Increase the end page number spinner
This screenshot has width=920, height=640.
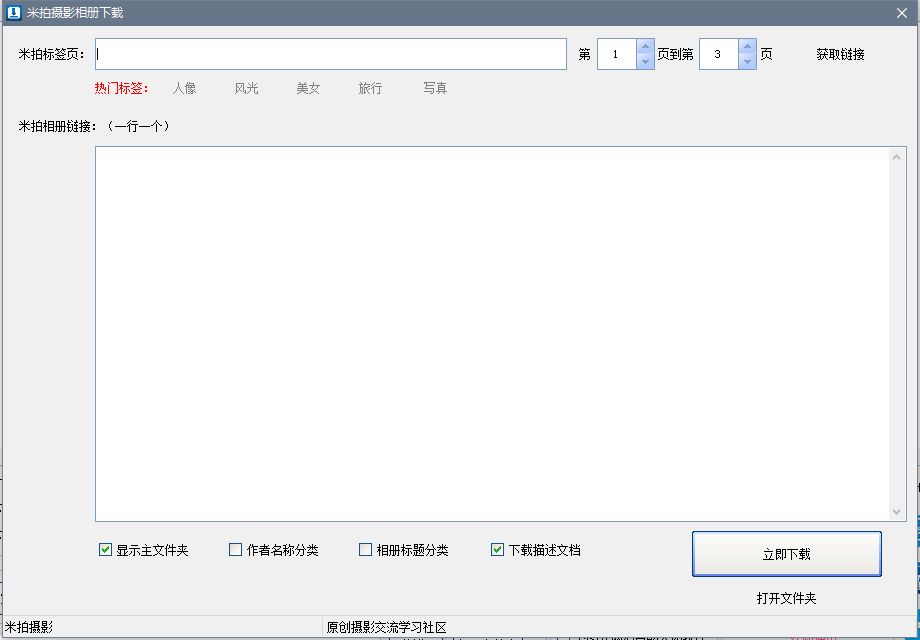(x=748, y=46)
